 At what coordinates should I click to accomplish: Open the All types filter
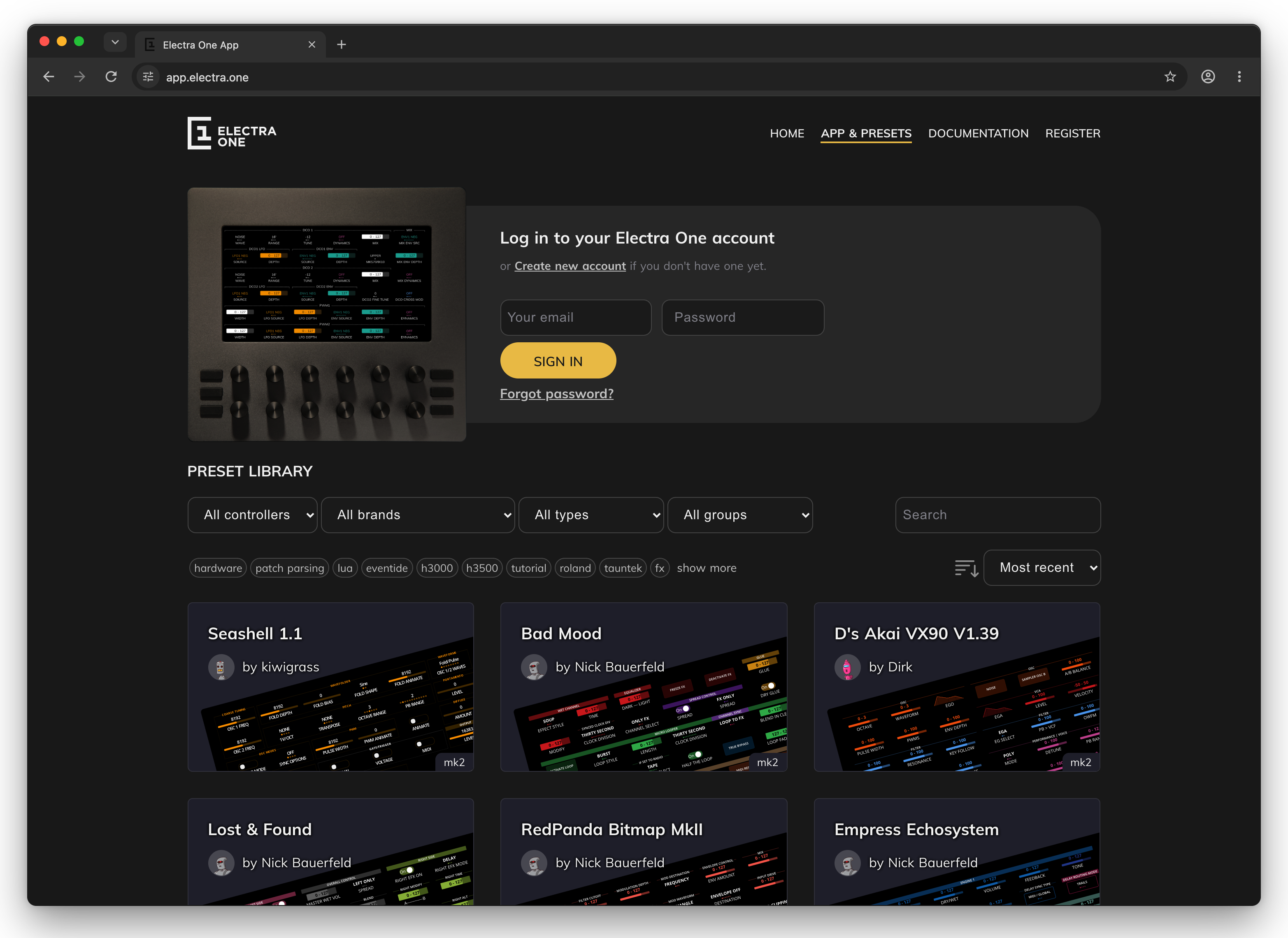click(x=591, y=515)
